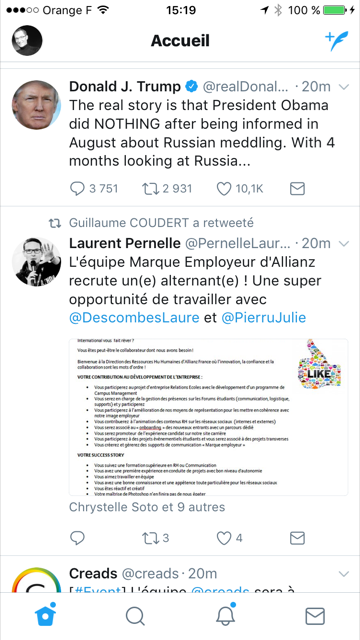360x640 pixels.
Task: Share Trump's tweet via the message envelope icon
Action: (x=297, y=189)
